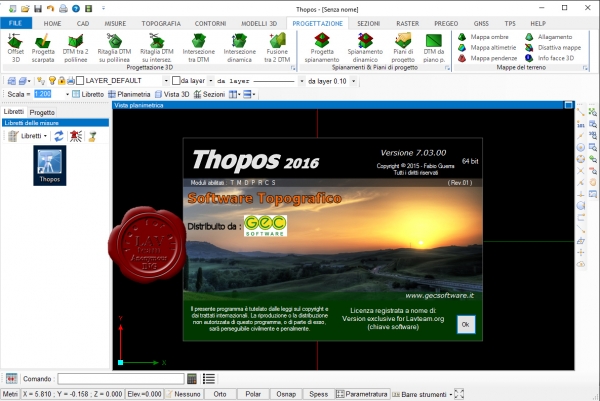Expand Progettazione 3D group launcher
Screen dimensions: 600x401
[x=293, y=68]
